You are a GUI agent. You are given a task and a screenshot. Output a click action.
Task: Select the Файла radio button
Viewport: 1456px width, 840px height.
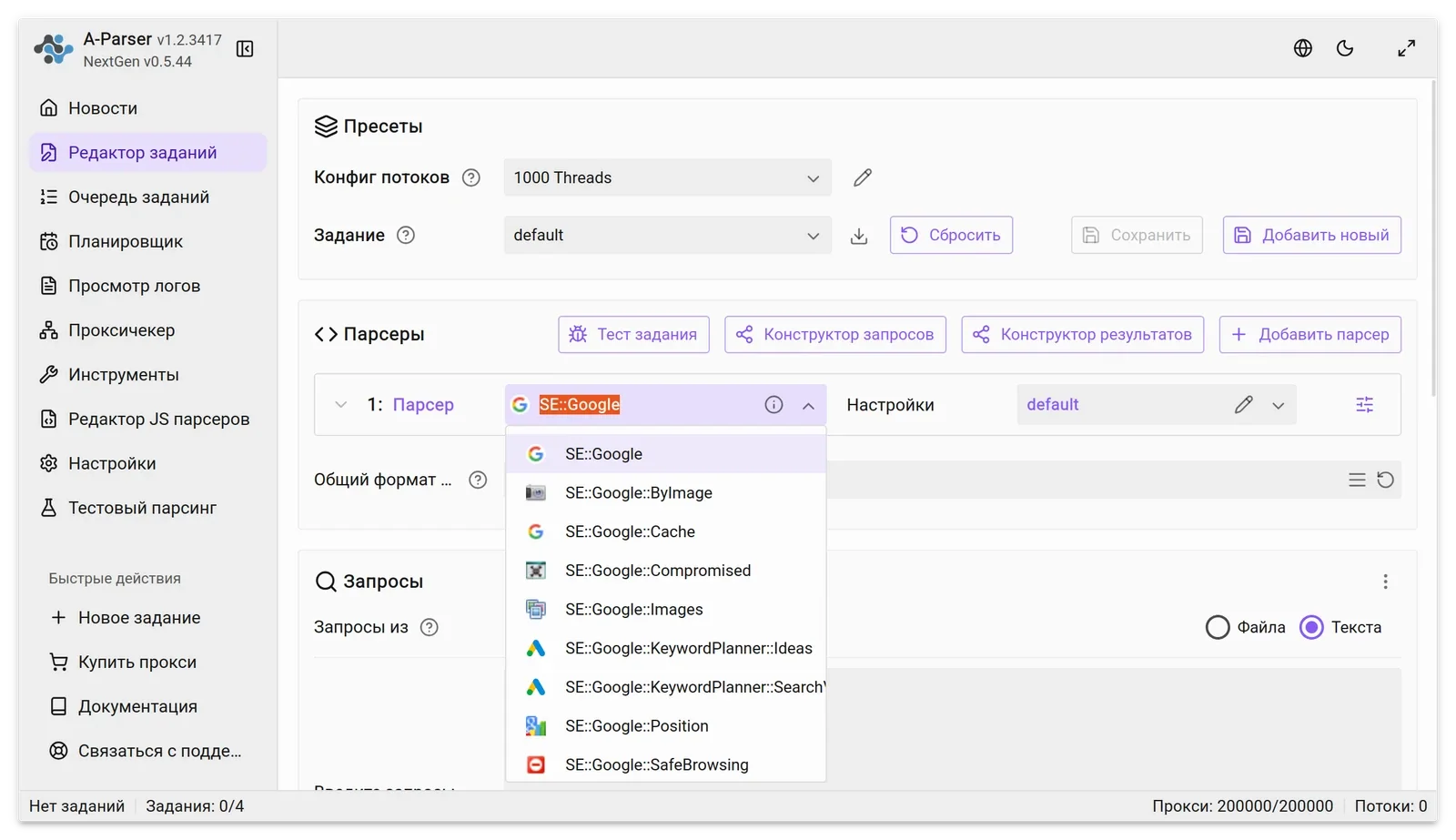1218,627
